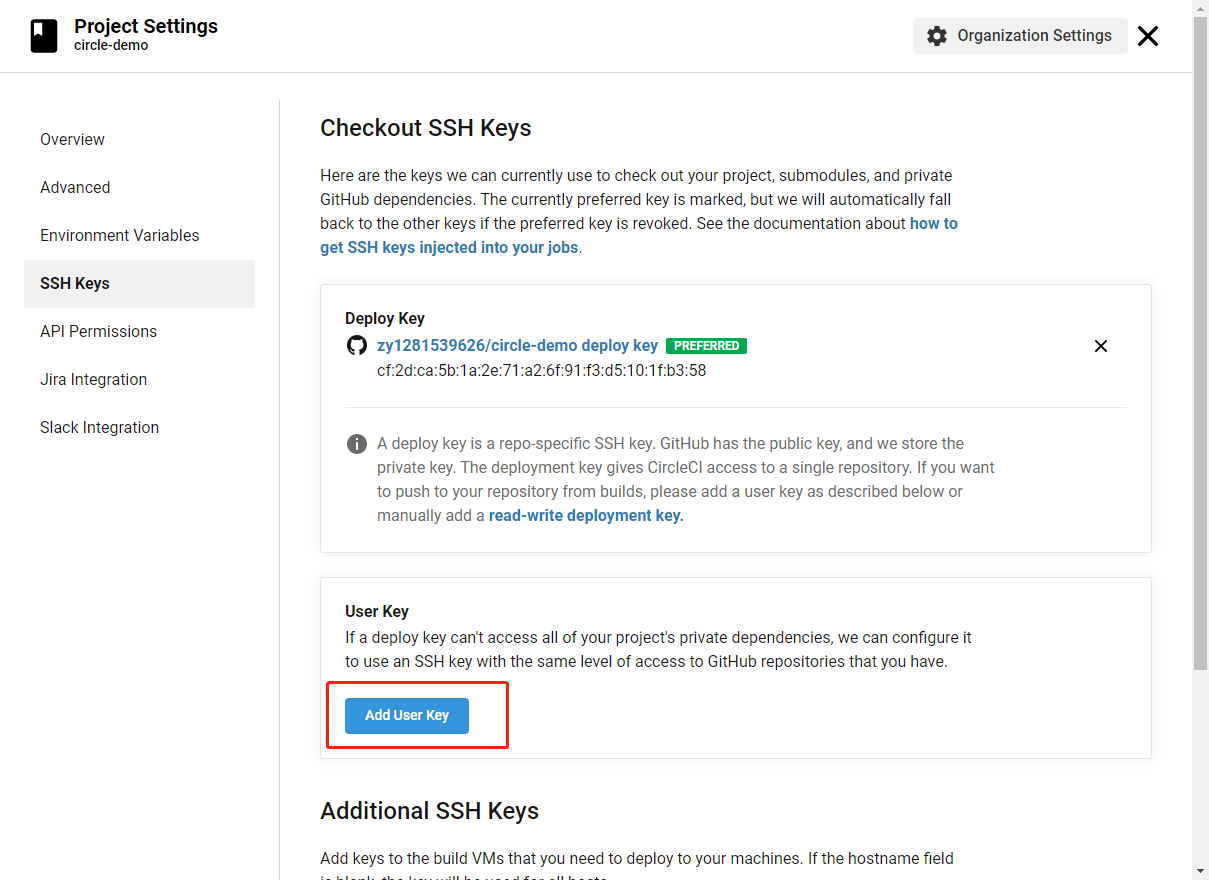The height and width of the screenshot is (880, 1209).
Task: Open the Advanced settings section
Action: (75, 187)
